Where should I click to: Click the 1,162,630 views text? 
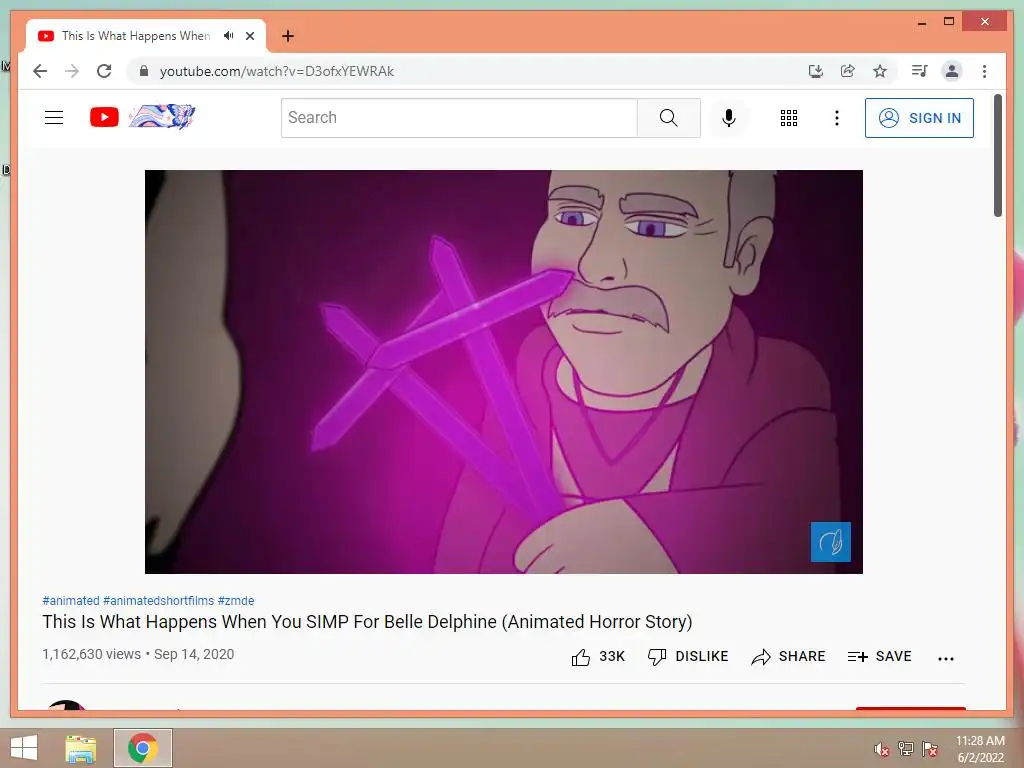(91, 654)
